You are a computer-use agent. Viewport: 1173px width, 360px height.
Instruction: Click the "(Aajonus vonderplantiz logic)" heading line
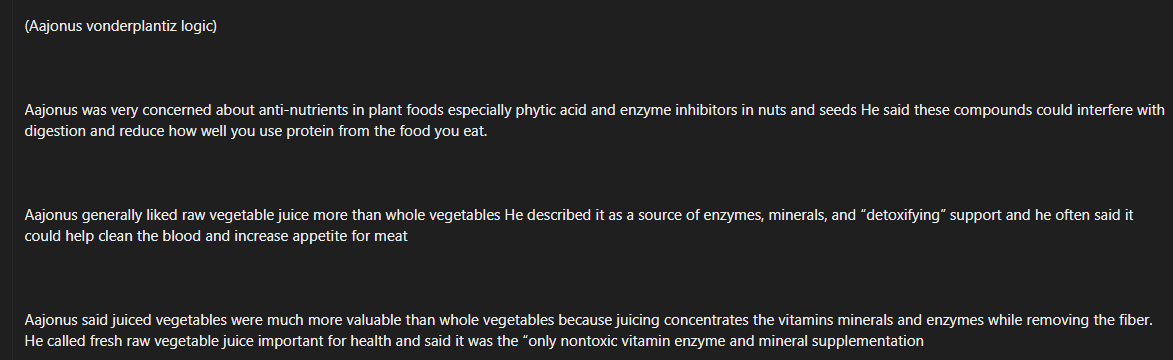[x=120, y=26]
